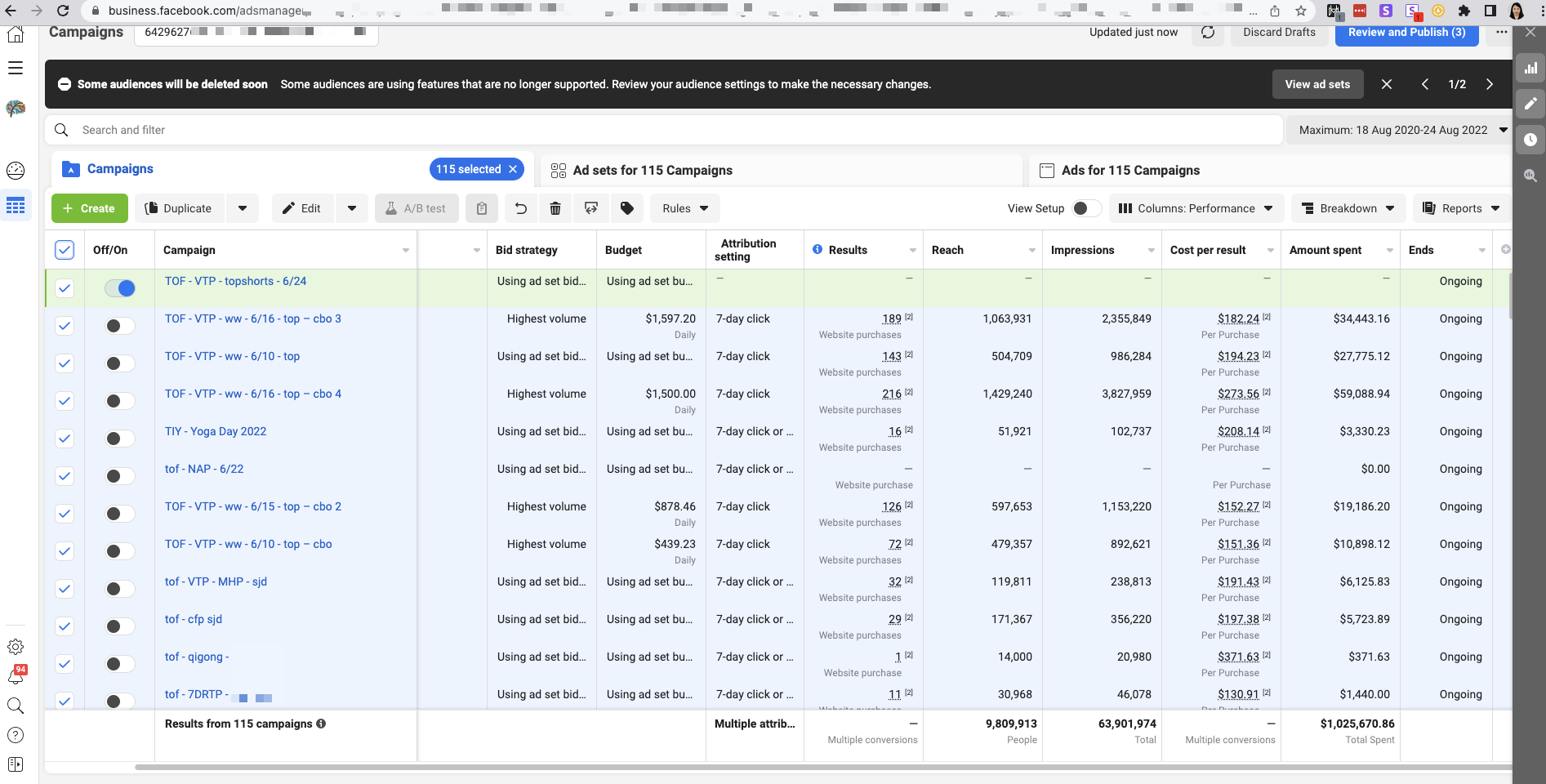Click the View ad sets button in banner
Viewport: 1546px width, 784px height.
tap(1317, 84)
